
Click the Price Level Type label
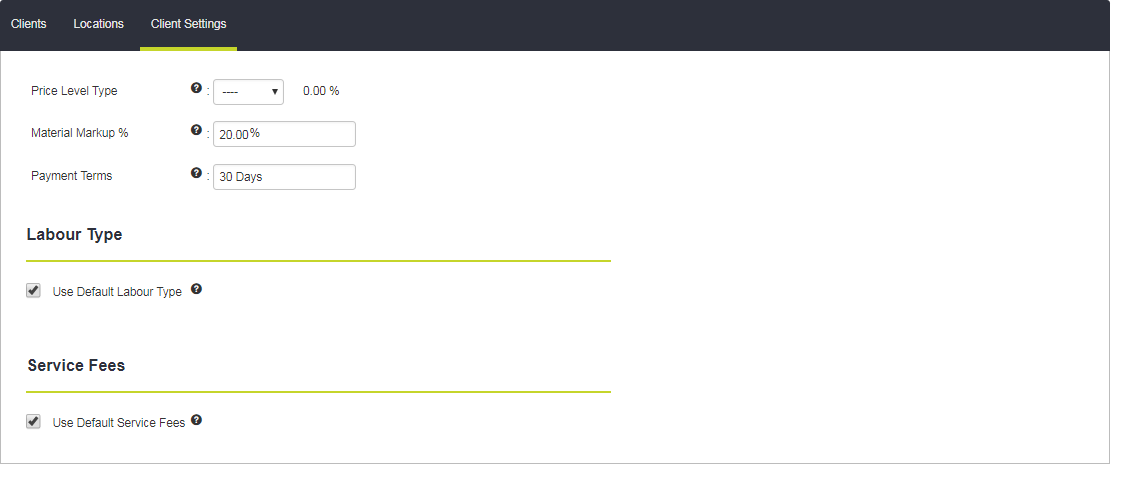point(74,91)
